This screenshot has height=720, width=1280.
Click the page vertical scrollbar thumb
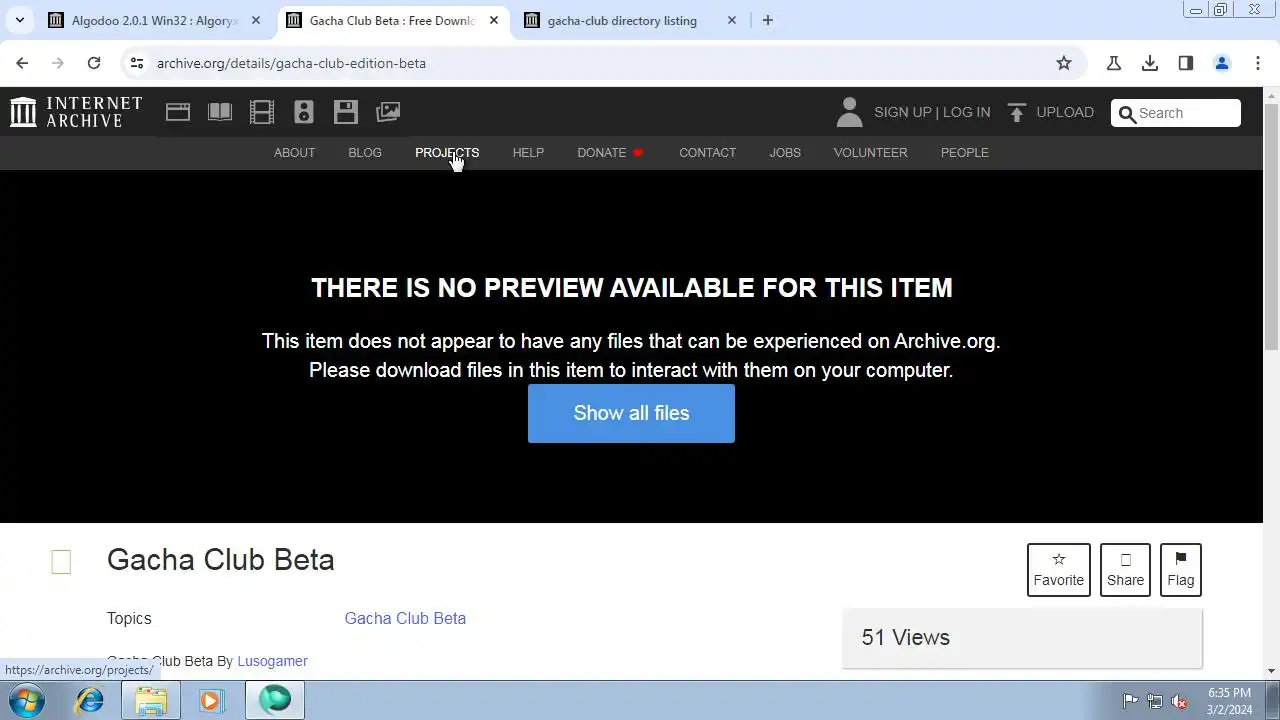tap(1271, 227)
